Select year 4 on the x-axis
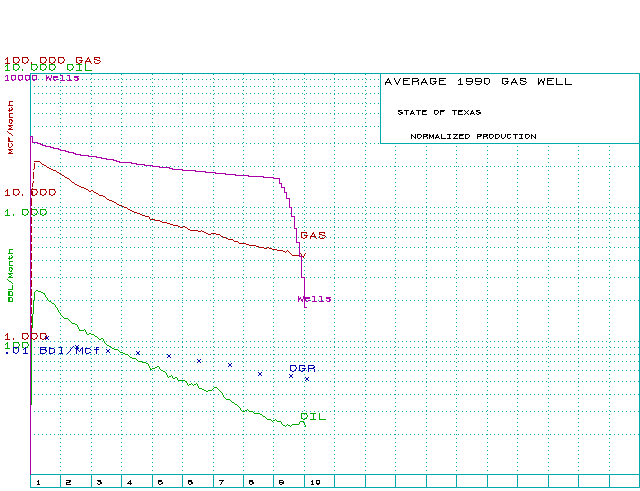640x491 pixels. [129, 482]
